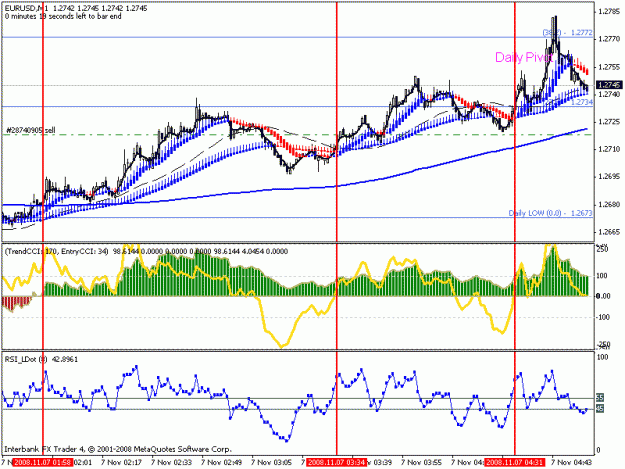
Task: Click the 100 value on the RSI scale
Action: coord(603,357)
